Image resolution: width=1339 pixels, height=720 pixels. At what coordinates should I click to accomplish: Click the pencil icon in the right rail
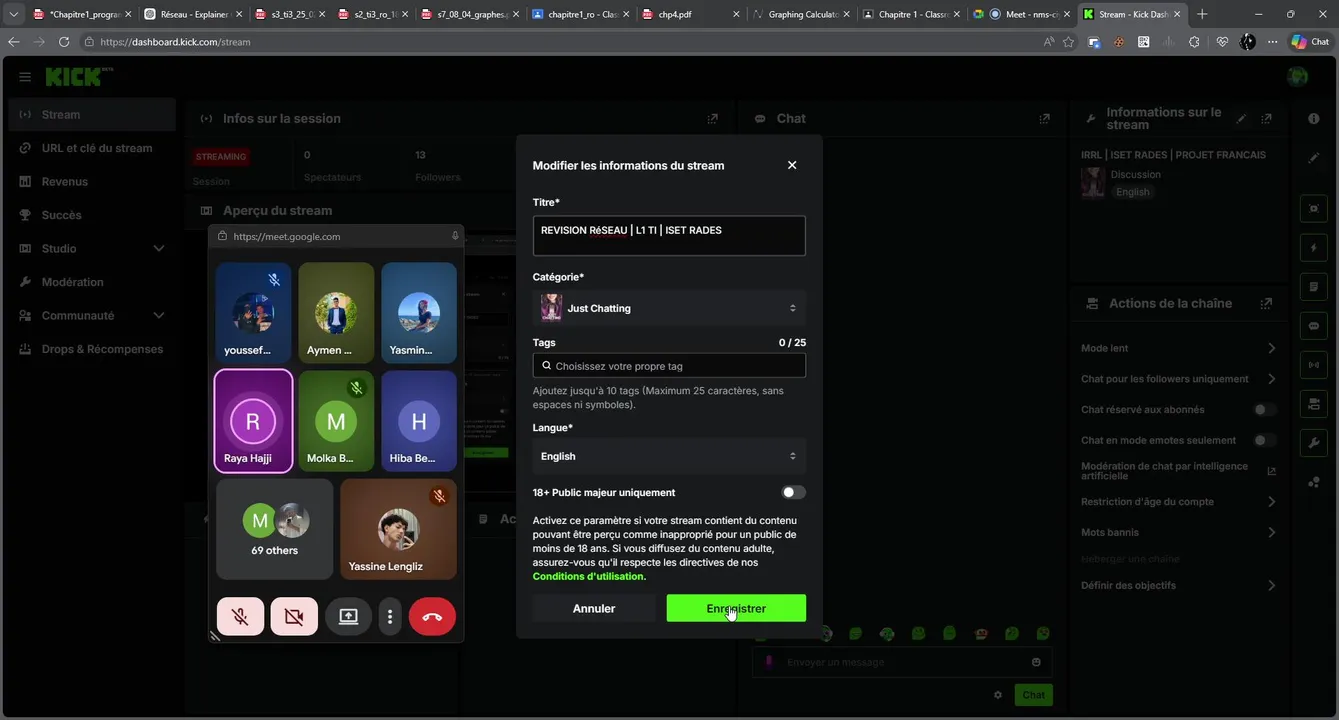tap(1314, 158)
